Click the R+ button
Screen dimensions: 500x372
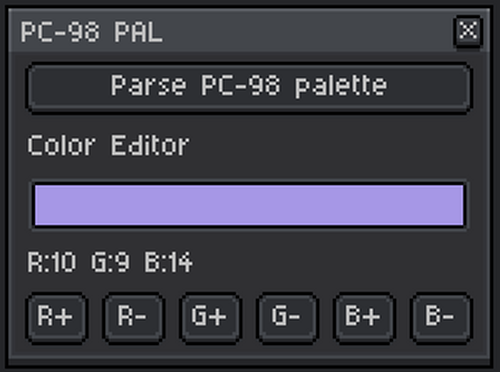tap(57, 318)
